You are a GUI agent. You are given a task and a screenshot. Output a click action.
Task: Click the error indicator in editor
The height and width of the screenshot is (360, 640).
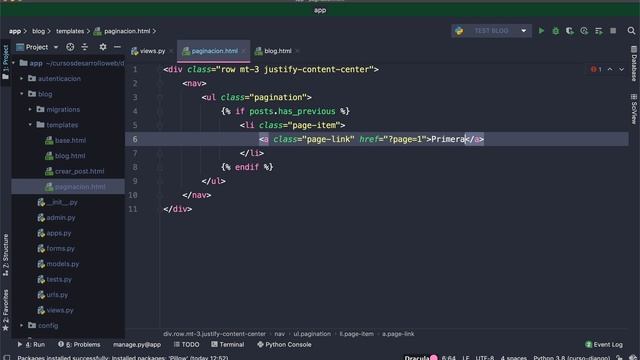[x=596, y=69]
